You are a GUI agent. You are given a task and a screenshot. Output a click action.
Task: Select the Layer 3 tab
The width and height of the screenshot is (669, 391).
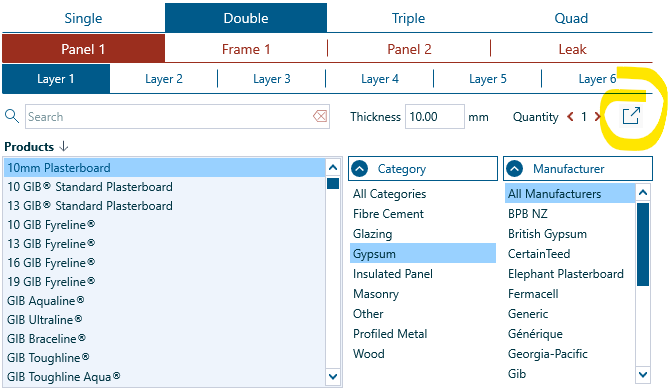[x=272, y=79]
